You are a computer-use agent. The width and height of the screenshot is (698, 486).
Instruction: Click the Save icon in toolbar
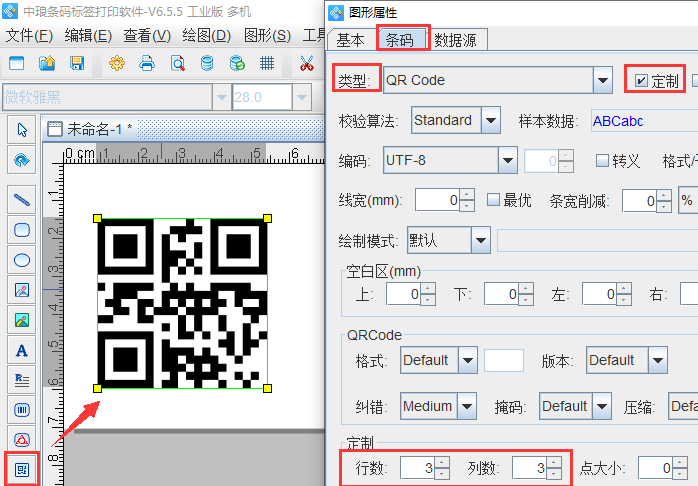click(77, 63)
